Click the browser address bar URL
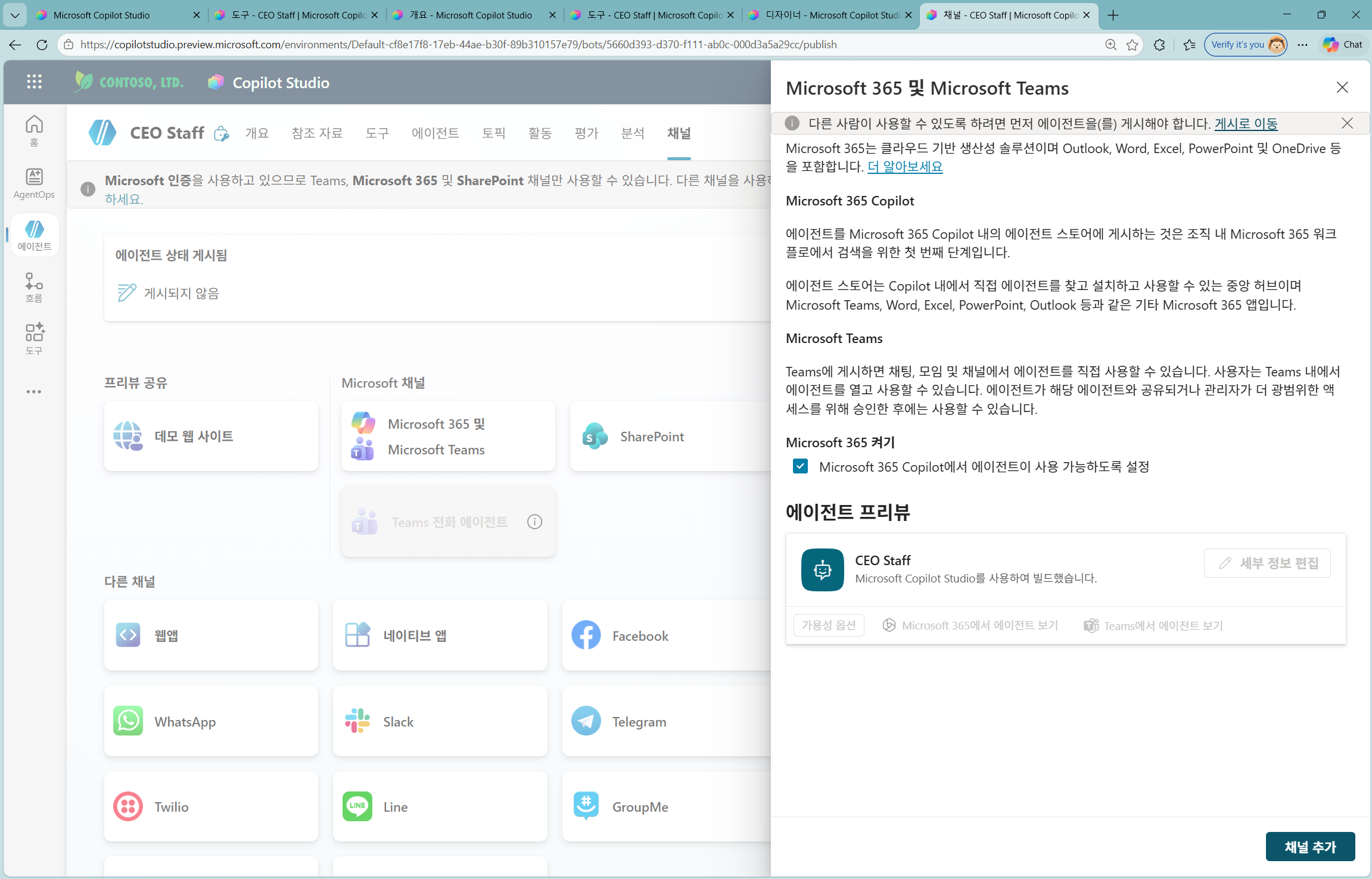Screen dimensions: 1372x879 coord(458,45)
